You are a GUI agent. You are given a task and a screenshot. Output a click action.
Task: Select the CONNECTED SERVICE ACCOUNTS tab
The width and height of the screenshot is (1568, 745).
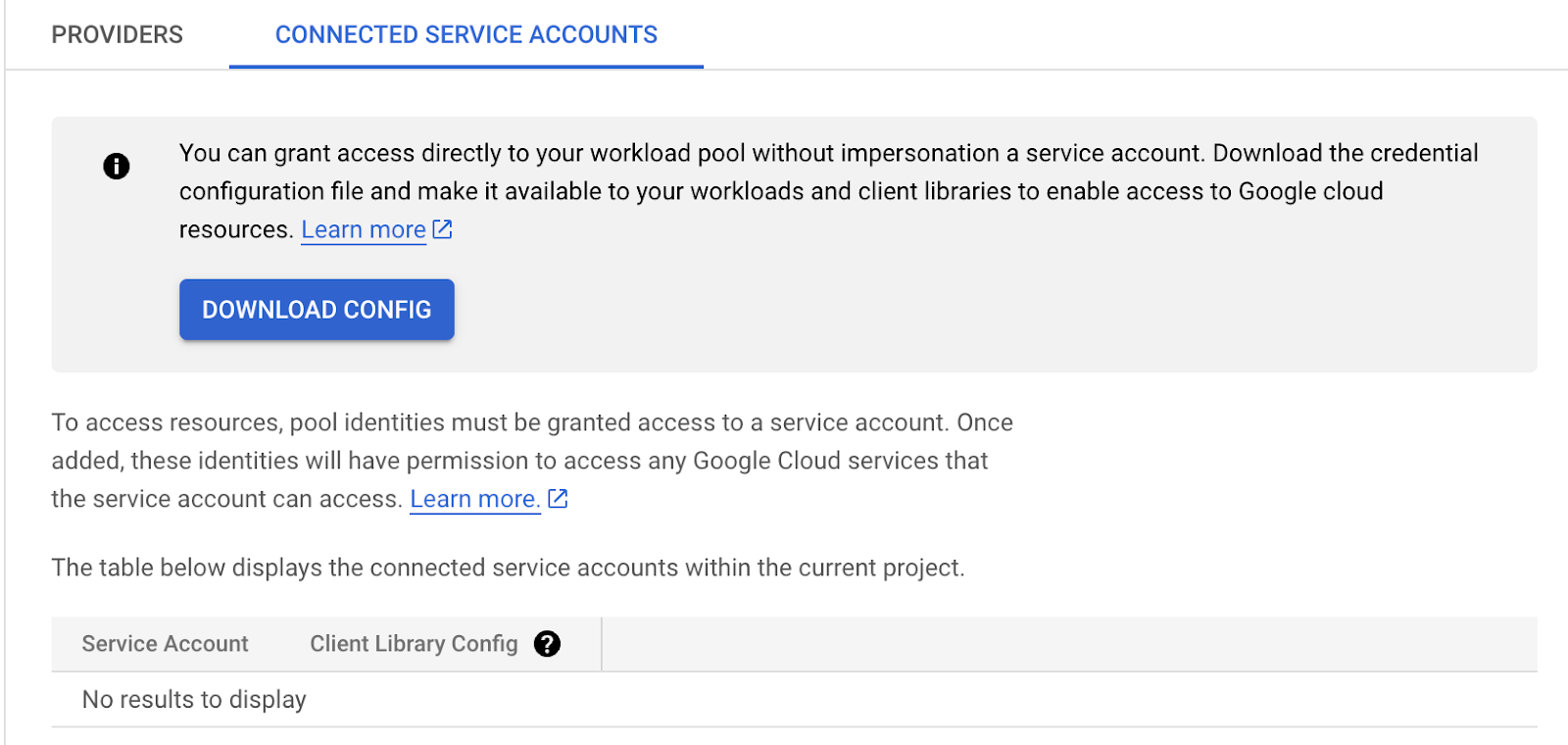coord(466,34)
